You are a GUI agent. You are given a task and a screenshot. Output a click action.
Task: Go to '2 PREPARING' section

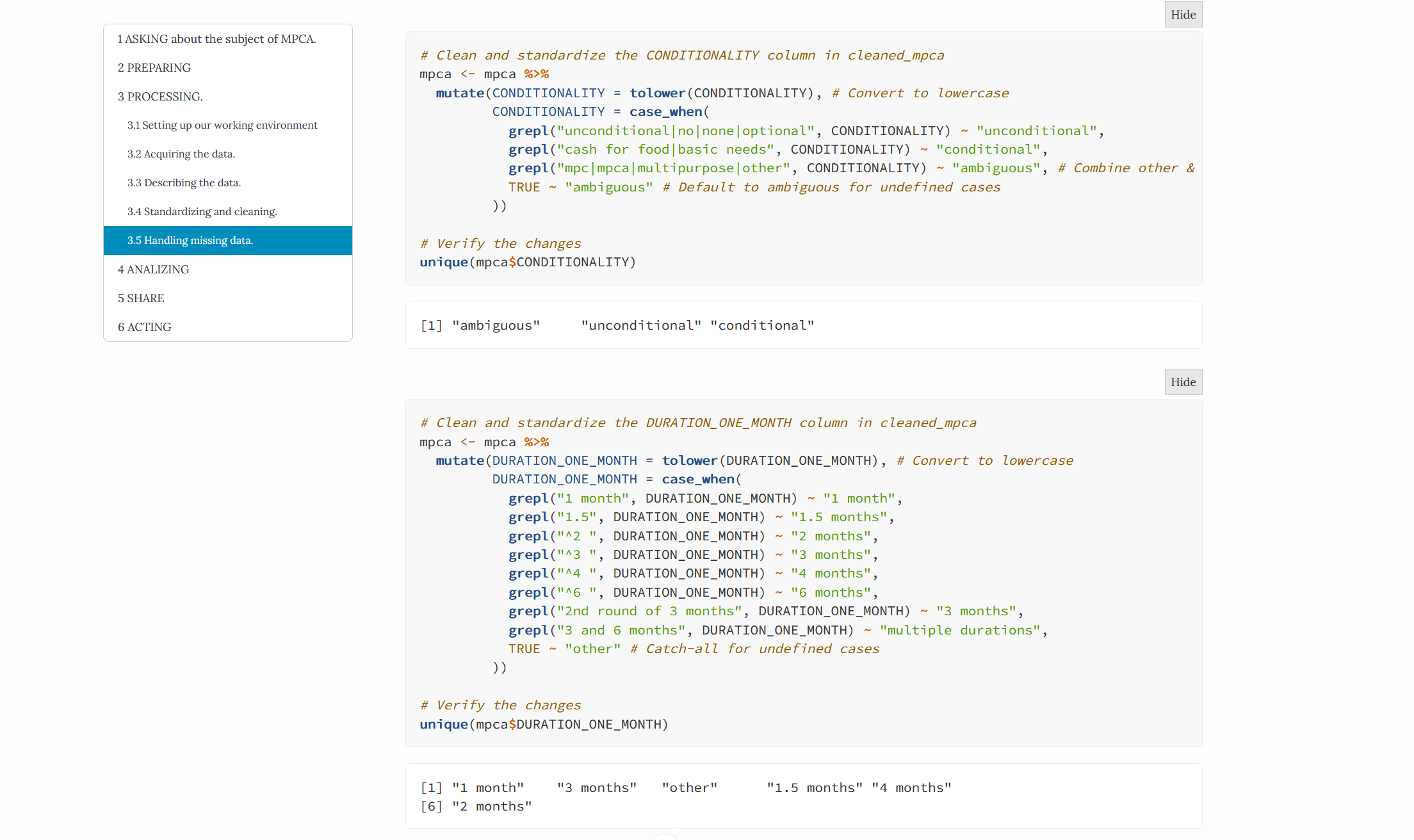(x=227, y=68)
